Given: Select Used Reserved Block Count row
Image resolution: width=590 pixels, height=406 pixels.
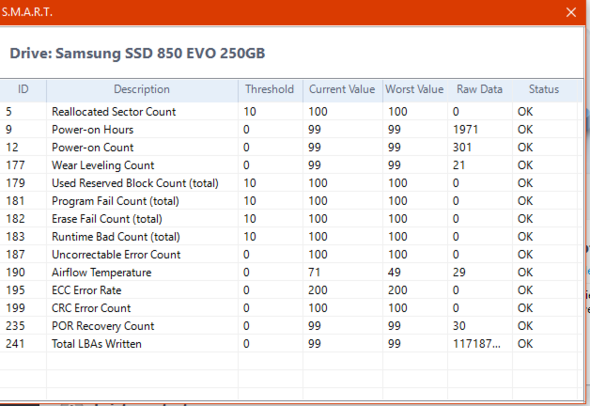Looking at the screenshot, I should (x=289, y=183).
